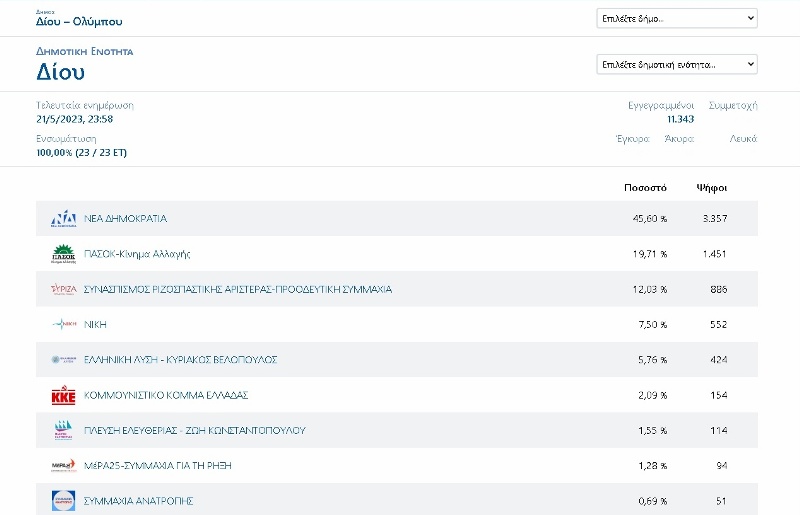Click the Nea Dimokratia party logo
The height and width of the screenshot is (515, 800).
(x=64, y=218)
